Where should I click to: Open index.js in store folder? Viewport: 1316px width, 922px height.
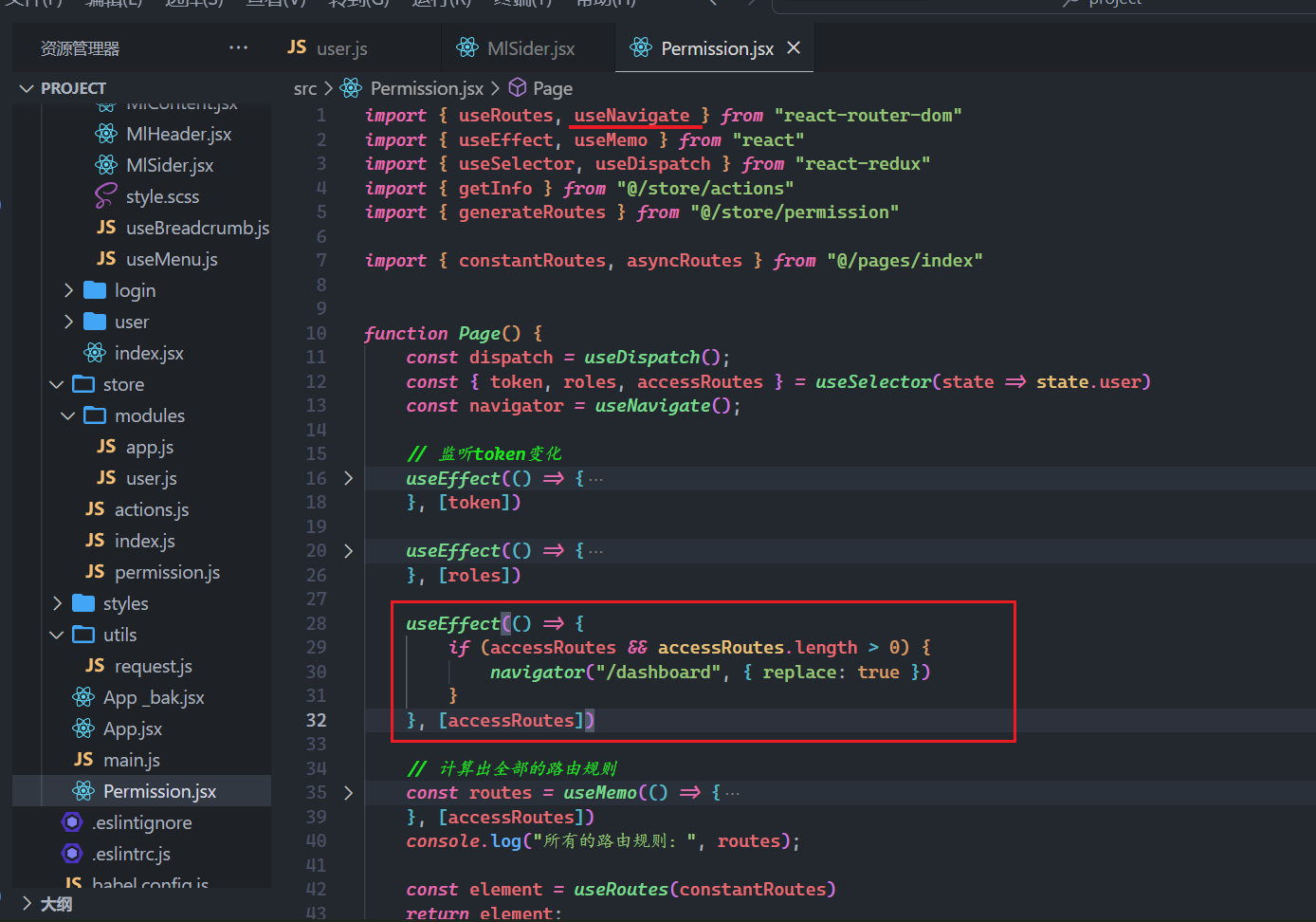145,541
